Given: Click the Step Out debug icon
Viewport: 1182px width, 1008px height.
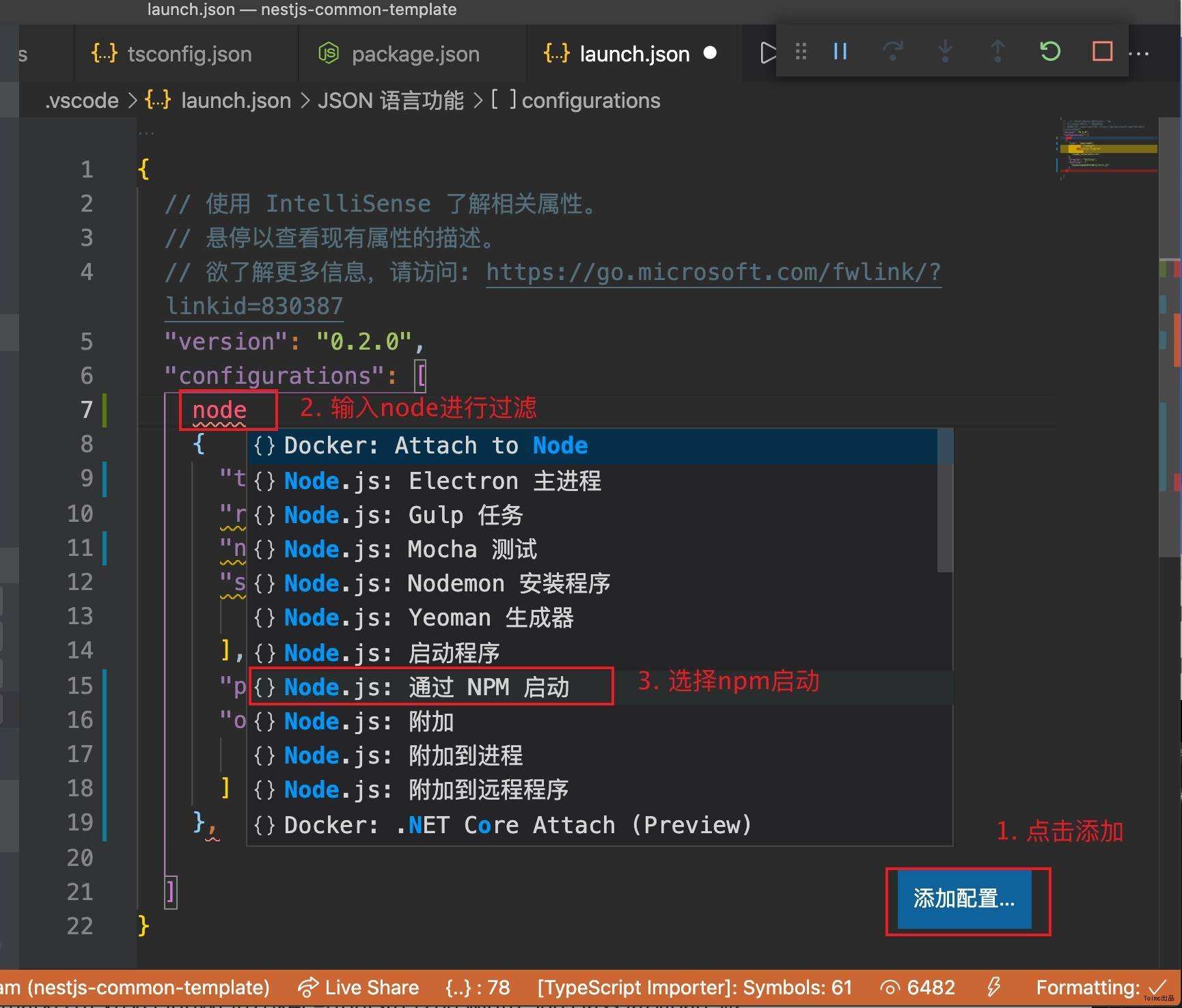Looking at the screenshot, I should point(998,51).
